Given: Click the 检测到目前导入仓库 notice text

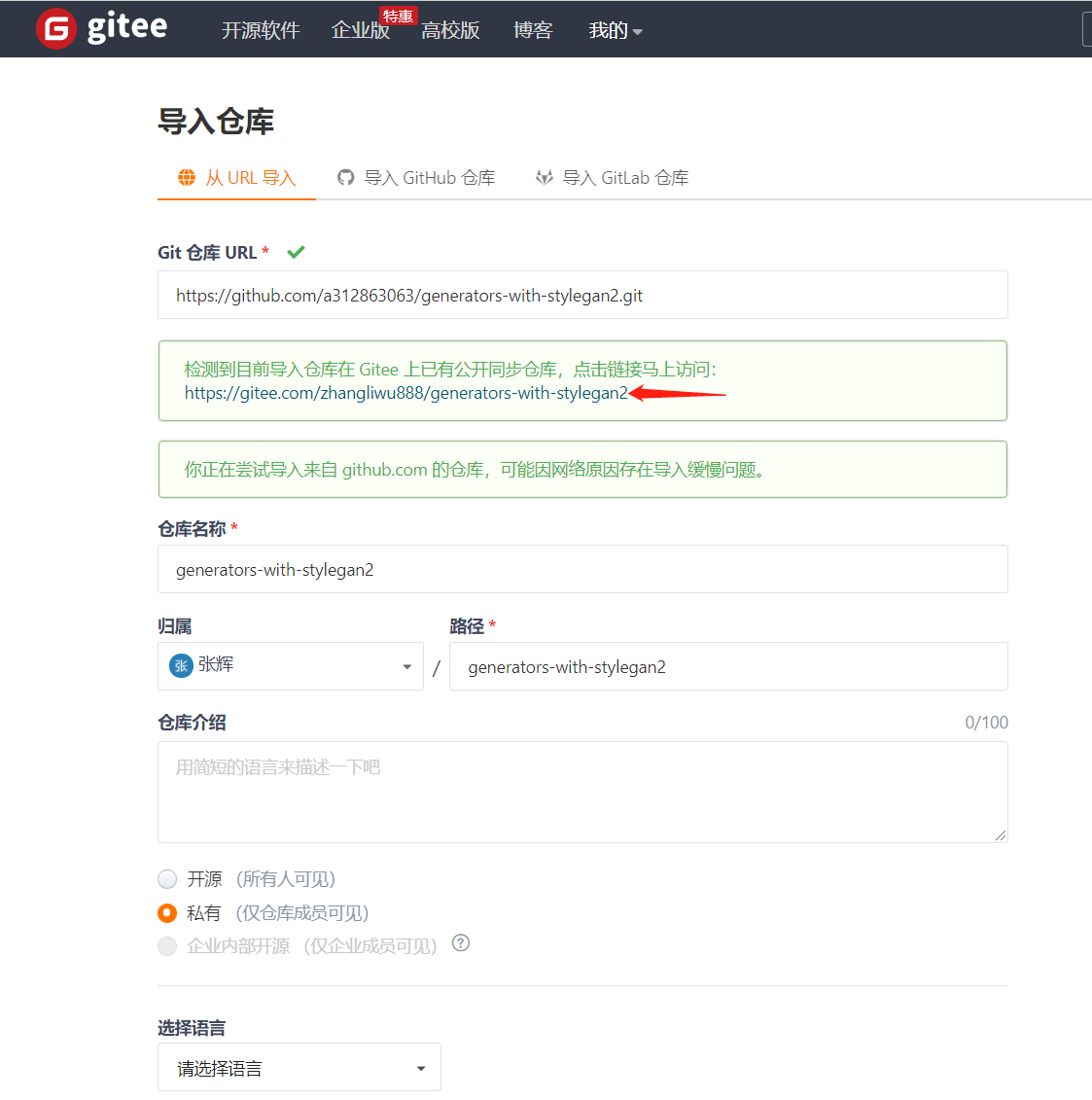Looking at the screenshot, I should pyautogui.click(x=450, y=370).
